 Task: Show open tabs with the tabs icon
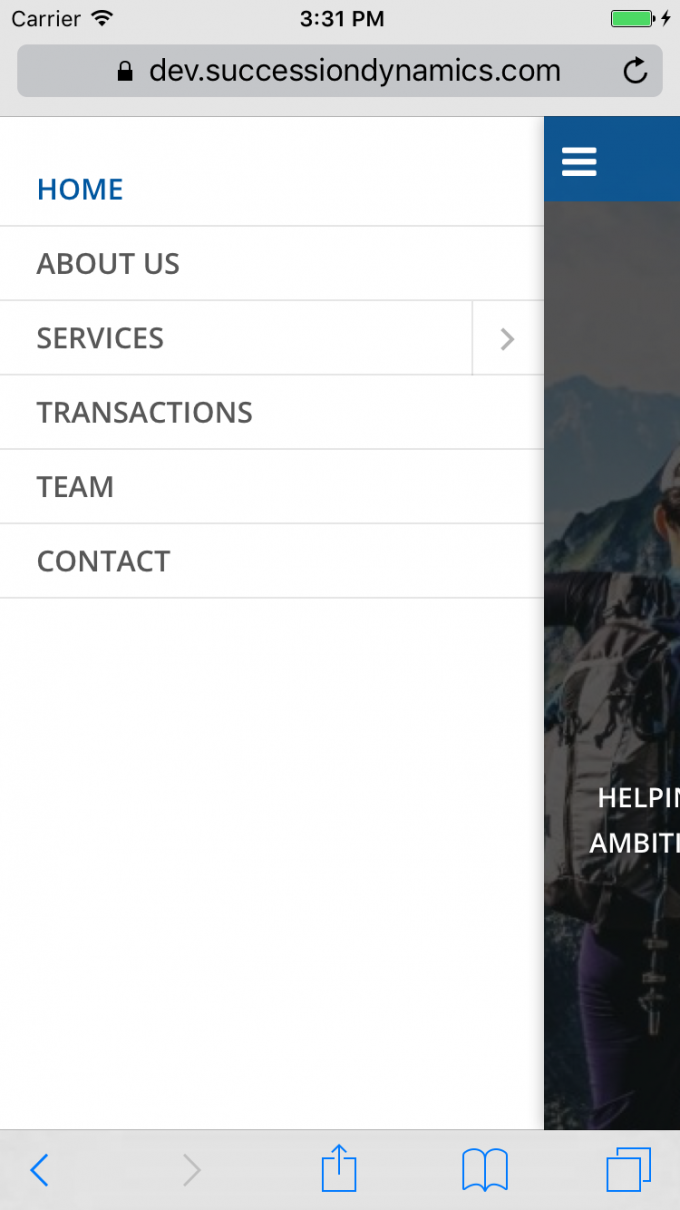coord(629,1169)
